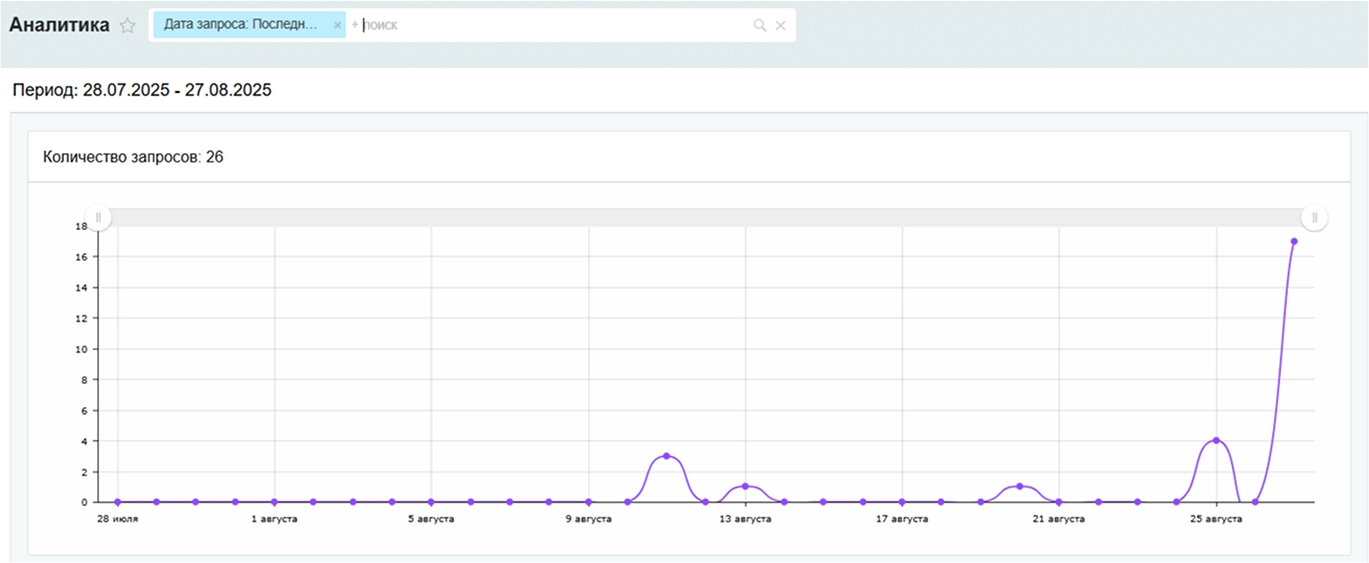Select the 25 августа data point peak

[x=1216, y=440]
